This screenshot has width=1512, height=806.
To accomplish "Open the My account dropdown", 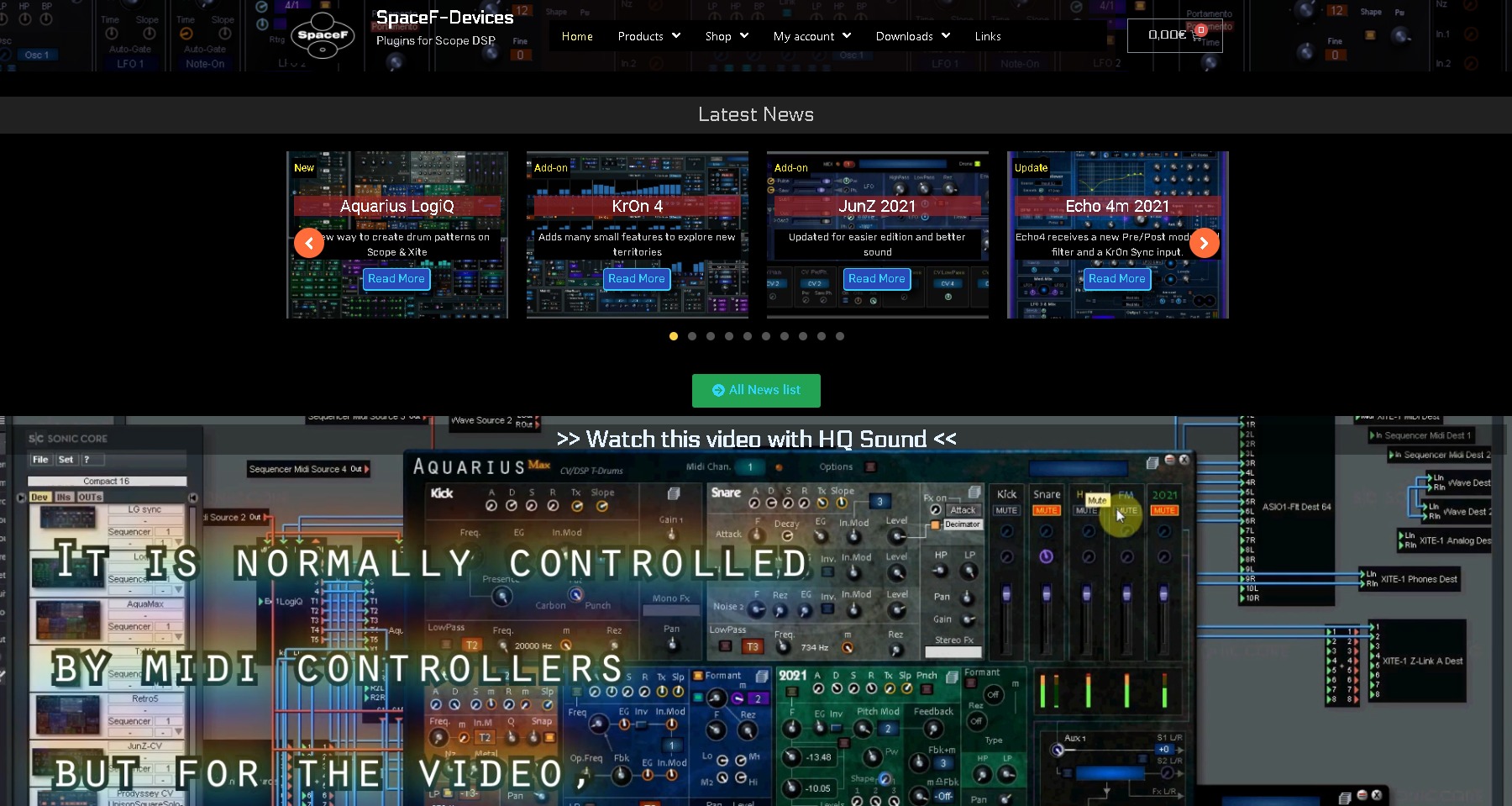I will pyautogui.click(x=812, y=36).
